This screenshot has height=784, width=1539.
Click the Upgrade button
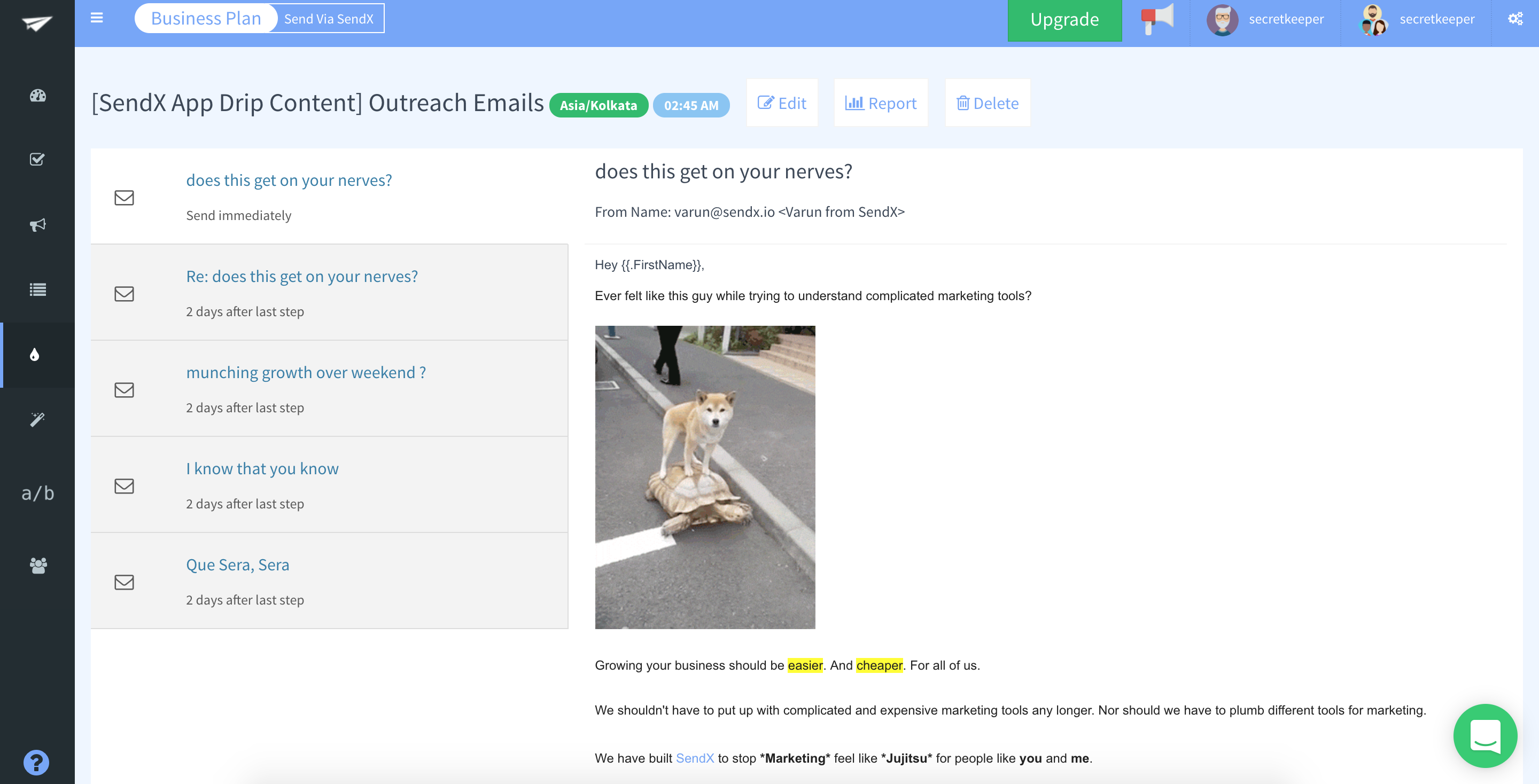point(1064,20)
